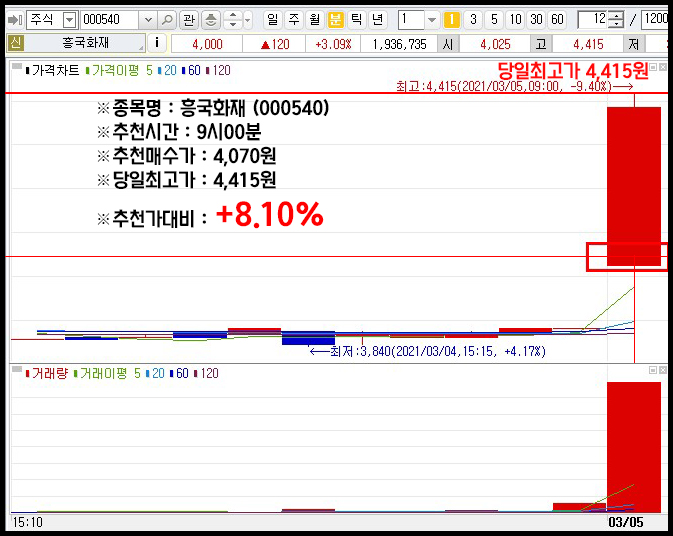The image size is (673, 536).
Task: Click the 저 low price label
Action: click(x=634, y=44)
